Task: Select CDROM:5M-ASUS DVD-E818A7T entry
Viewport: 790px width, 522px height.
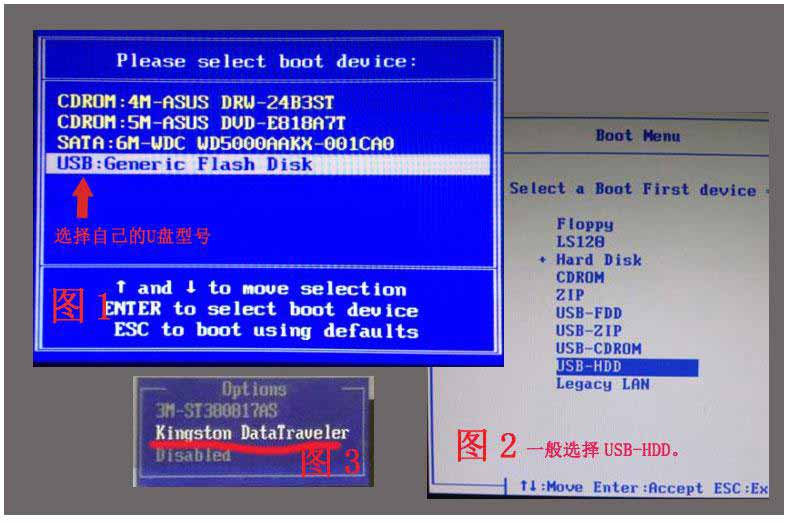Action: [x=200, y=122]
